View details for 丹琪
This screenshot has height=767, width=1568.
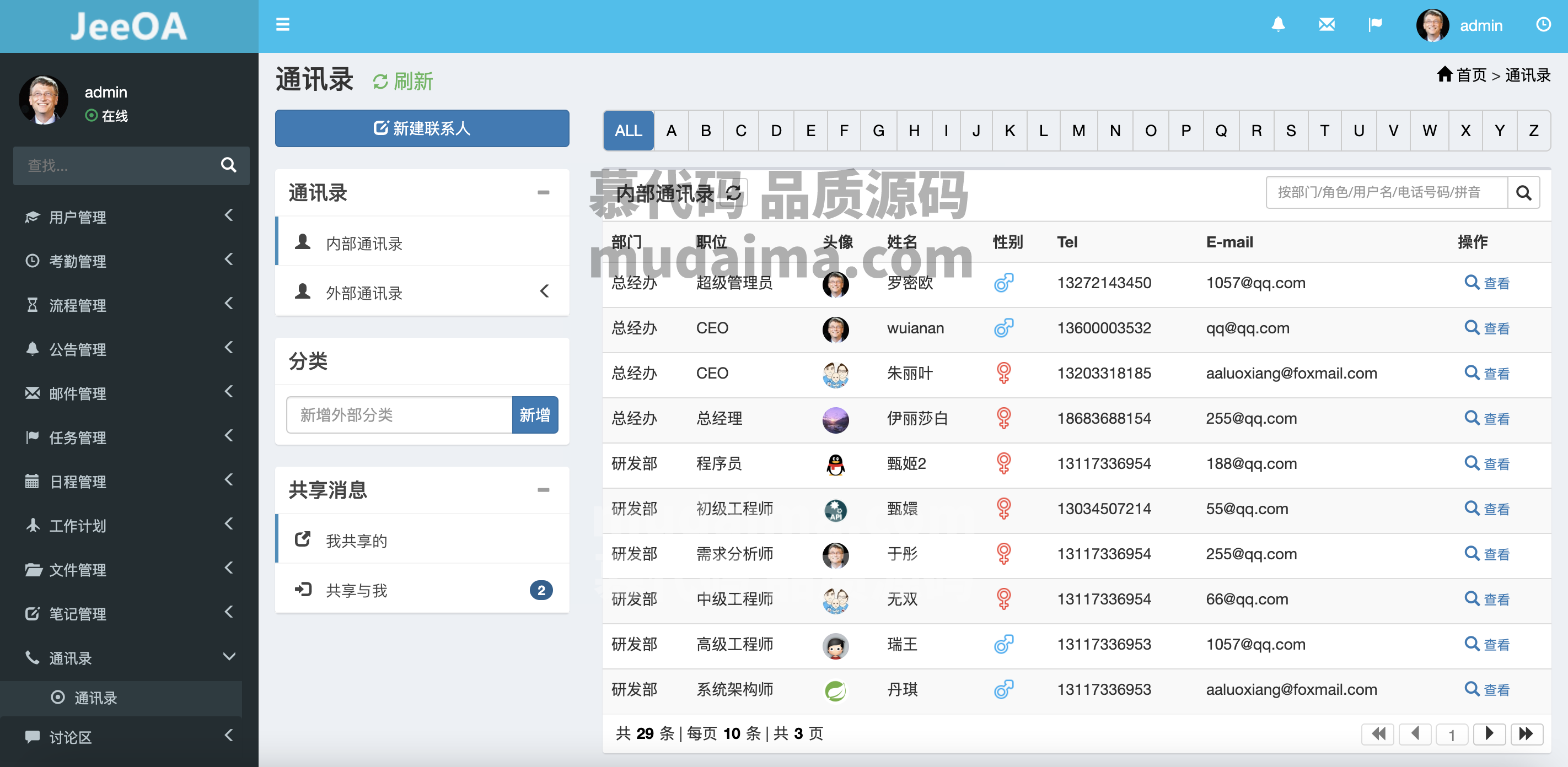tap(1487, 689)
